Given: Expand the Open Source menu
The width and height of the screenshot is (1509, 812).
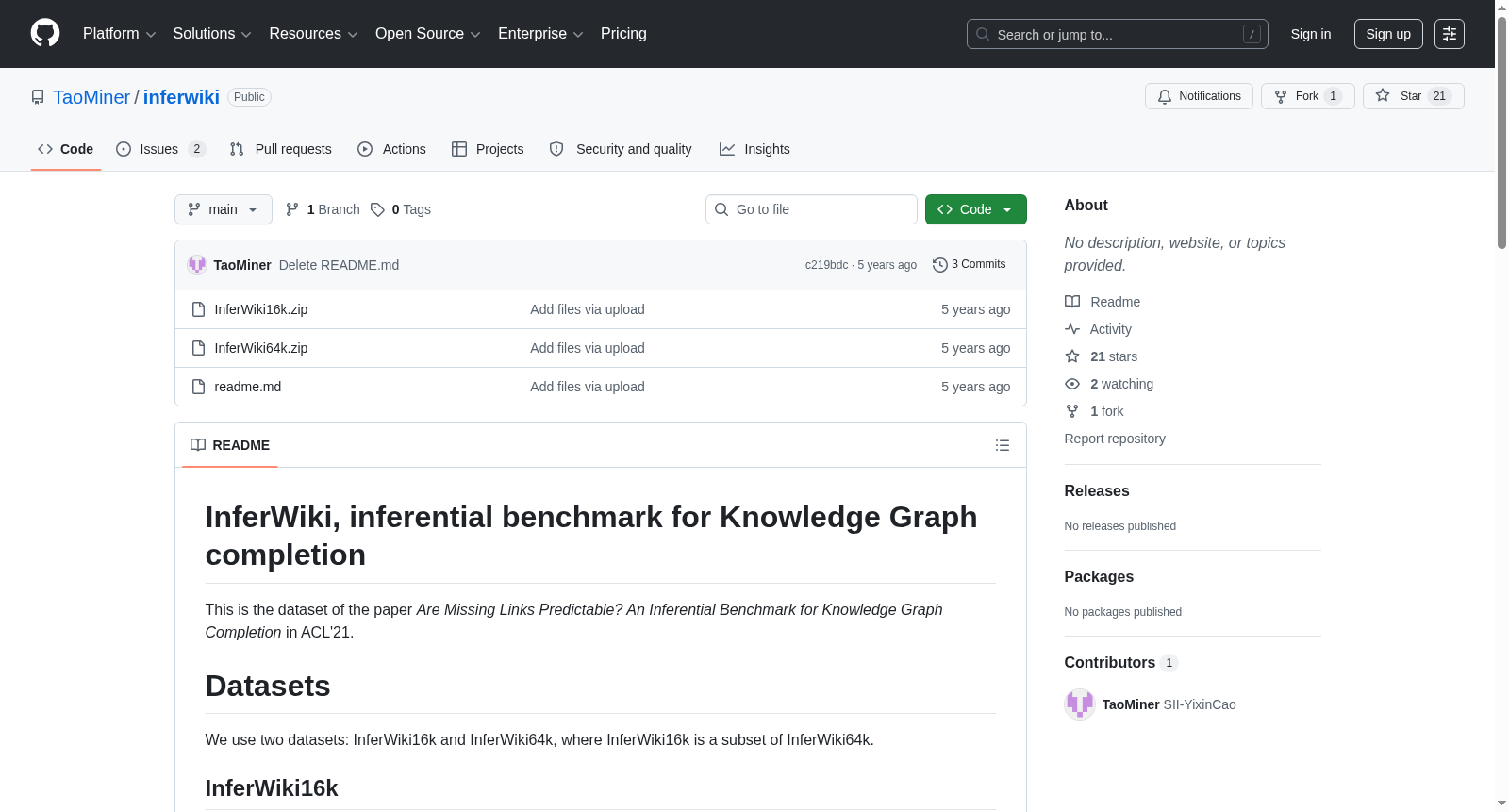Looking at the screenshot, I should pyautogui.click(x=428, y=34).
